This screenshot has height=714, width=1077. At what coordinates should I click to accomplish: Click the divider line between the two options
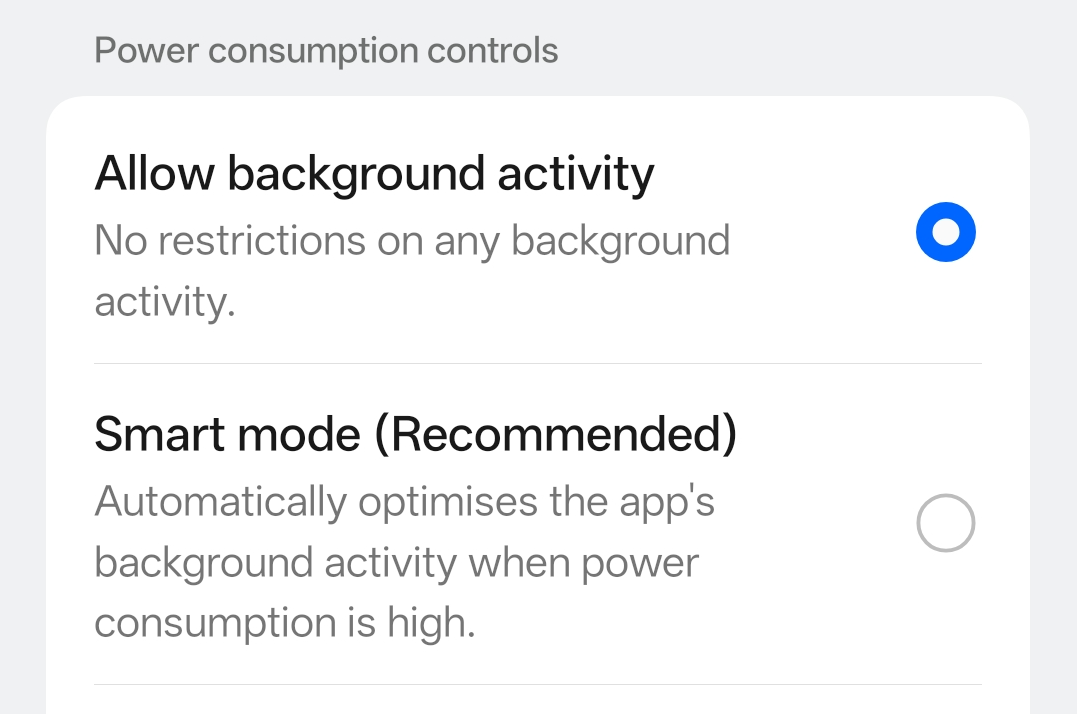pos(538,362)
